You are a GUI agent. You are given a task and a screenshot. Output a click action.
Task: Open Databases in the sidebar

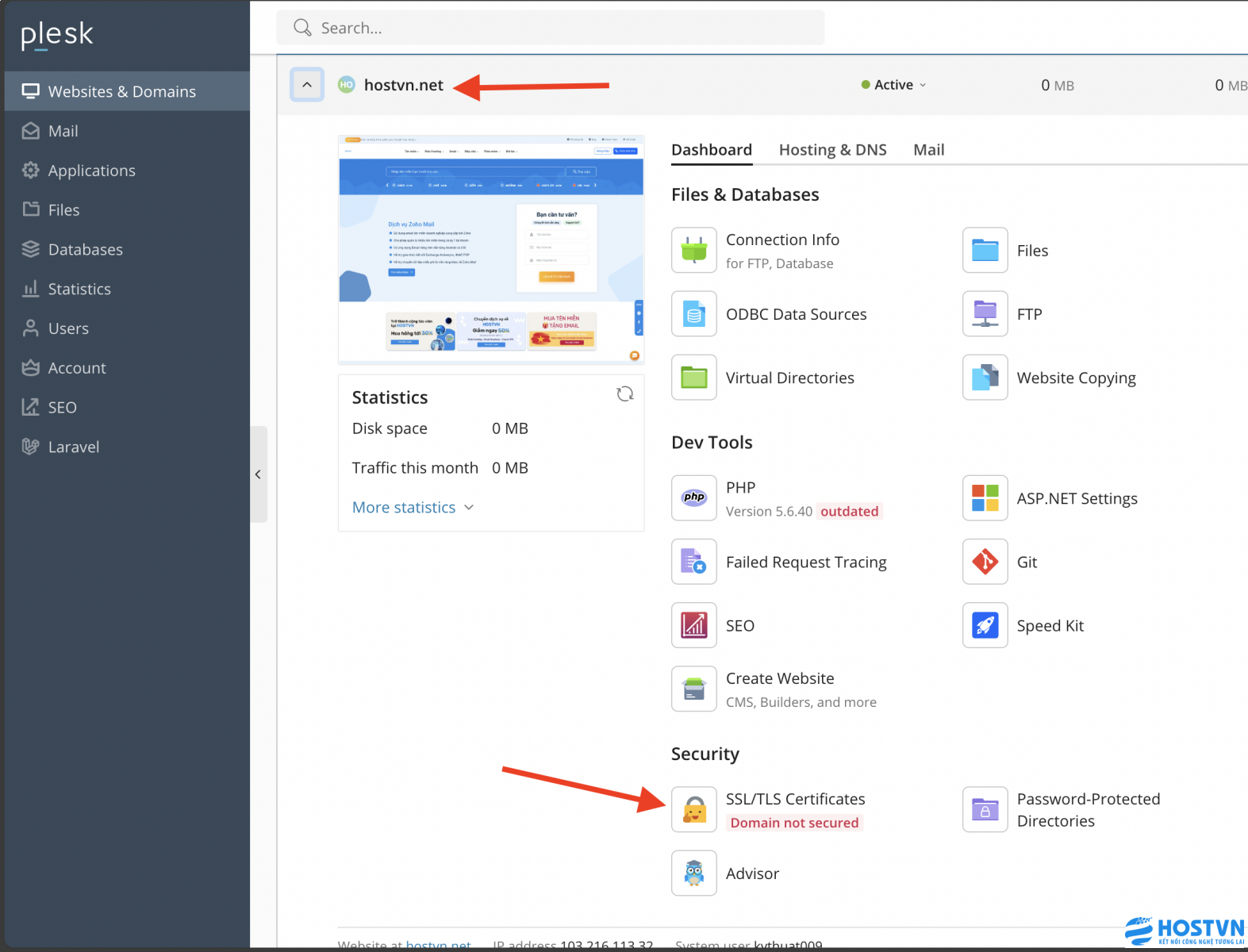point(127,249)
